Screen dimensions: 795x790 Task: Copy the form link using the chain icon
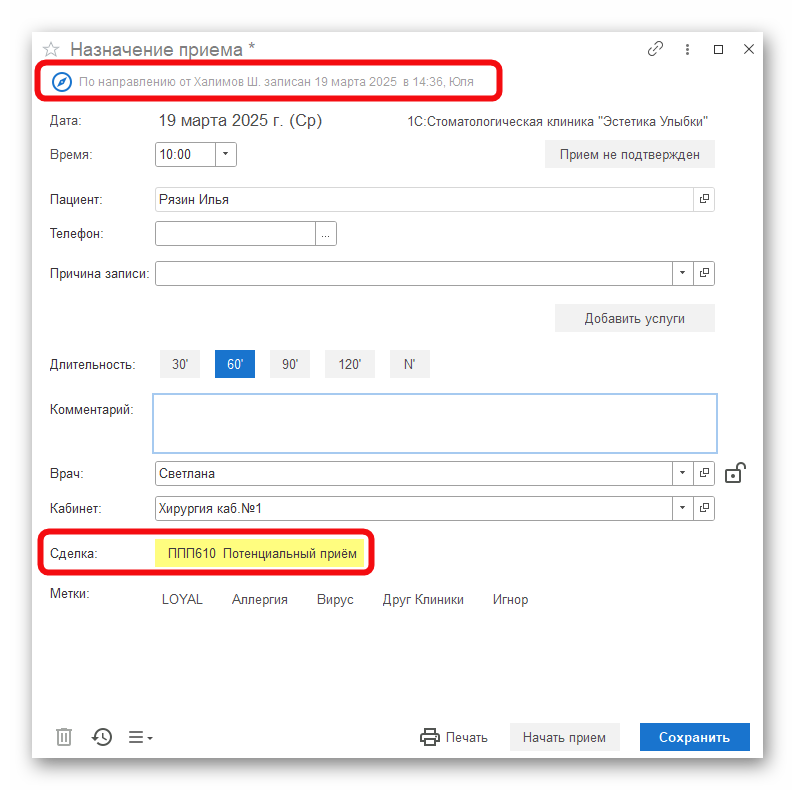click(x=656, y=49)
